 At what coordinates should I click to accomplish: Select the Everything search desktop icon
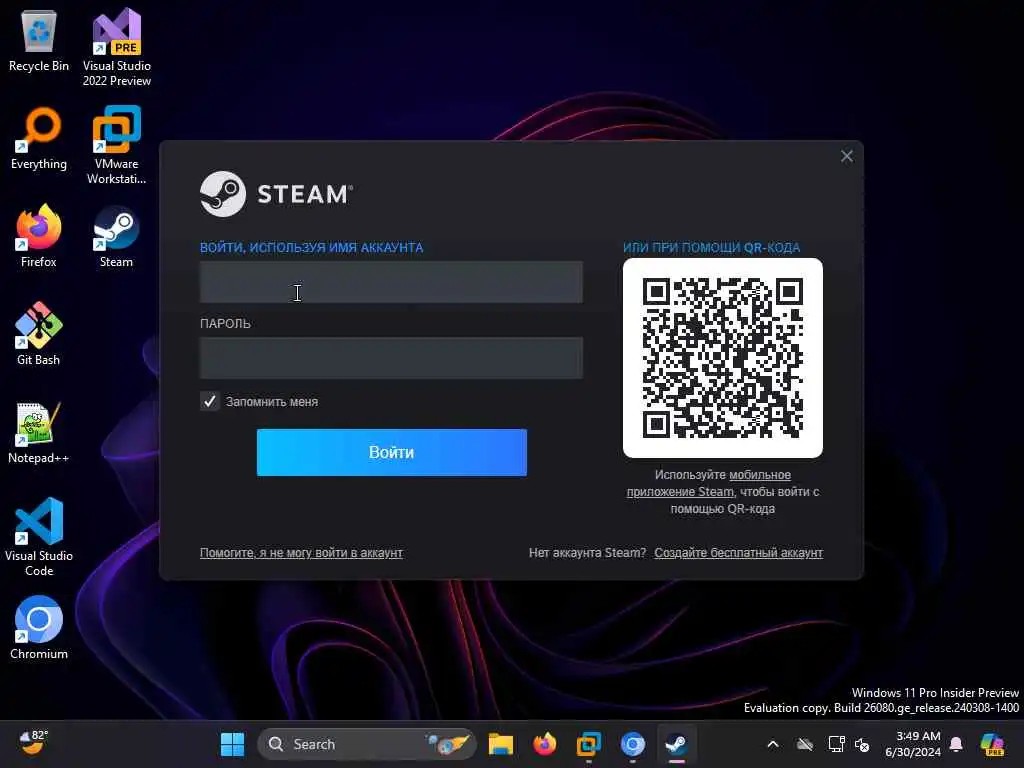pos(39,138)
